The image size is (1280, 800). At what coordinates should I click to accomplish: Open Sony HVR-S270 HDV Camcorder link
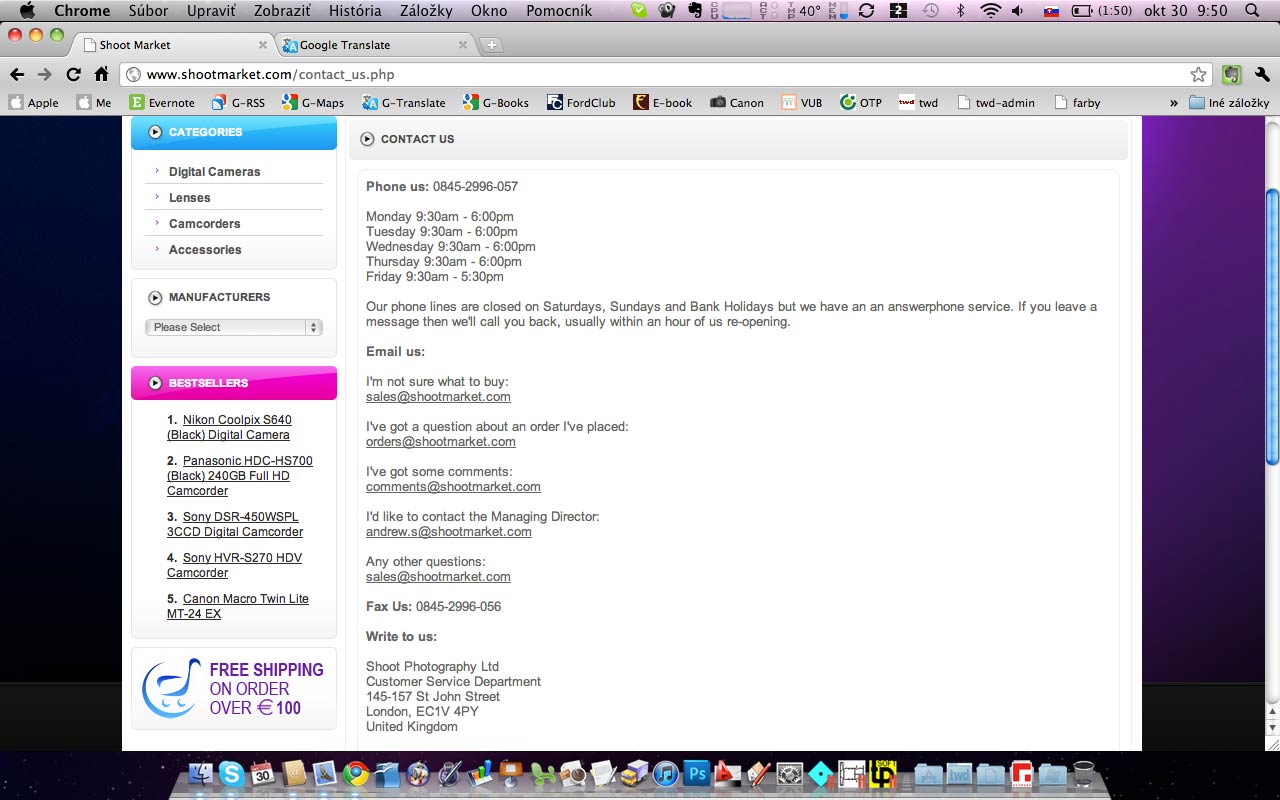pyautogui.click(x=235, y=565)
